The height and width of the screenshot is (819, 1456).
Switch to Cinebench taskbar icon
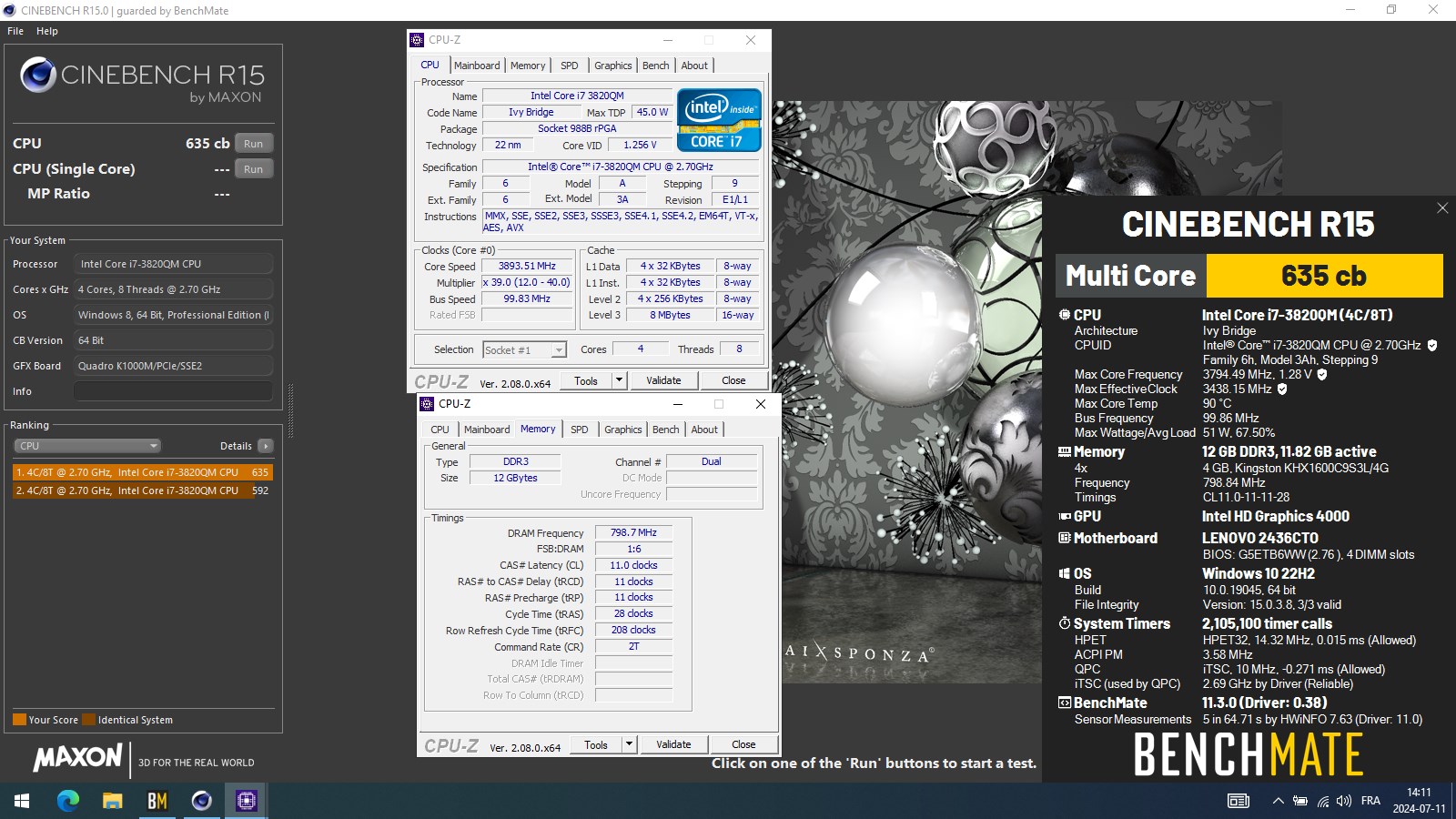click(201, 801)
